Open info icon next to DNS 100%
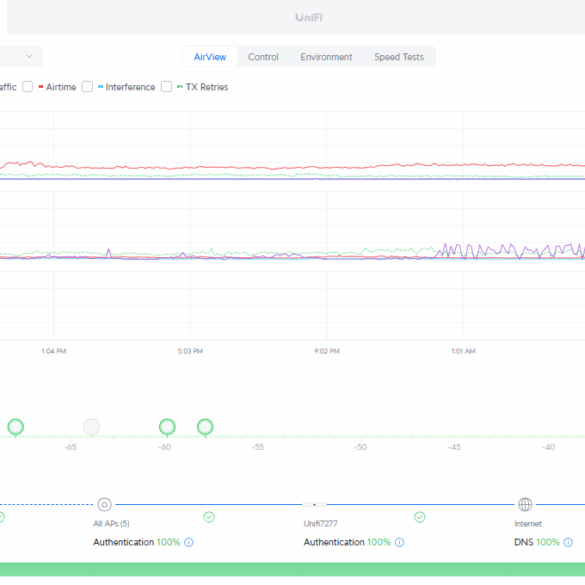 tap(568, 542)
